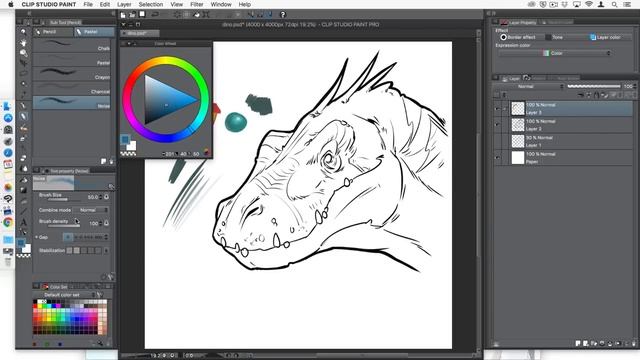Hide Layer 2 with its eye icon

497,125
